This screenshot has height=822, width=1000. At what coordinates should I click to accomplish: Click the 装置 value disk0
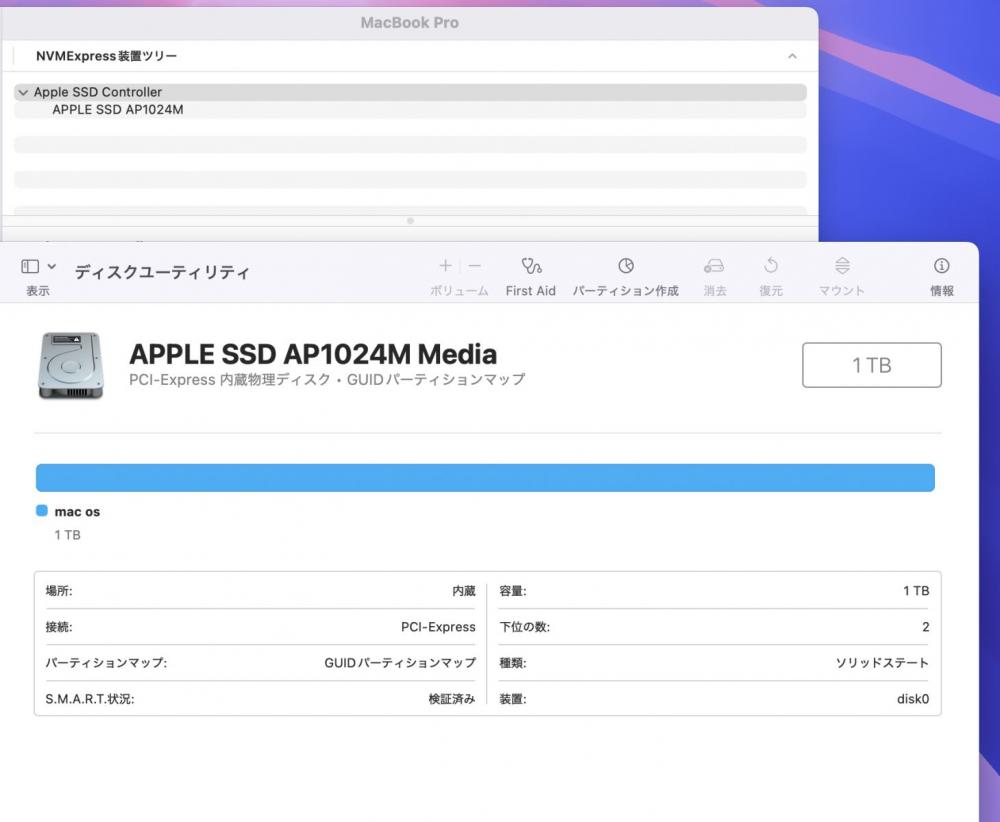(913, 699)
